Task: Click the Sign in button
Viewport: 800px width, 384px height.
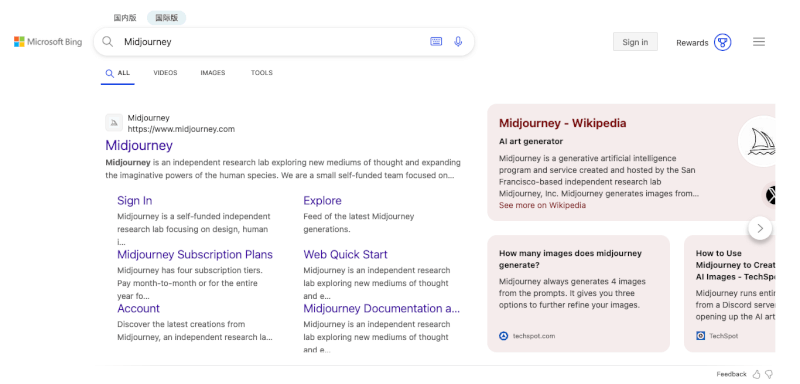Action: [635, 42]
